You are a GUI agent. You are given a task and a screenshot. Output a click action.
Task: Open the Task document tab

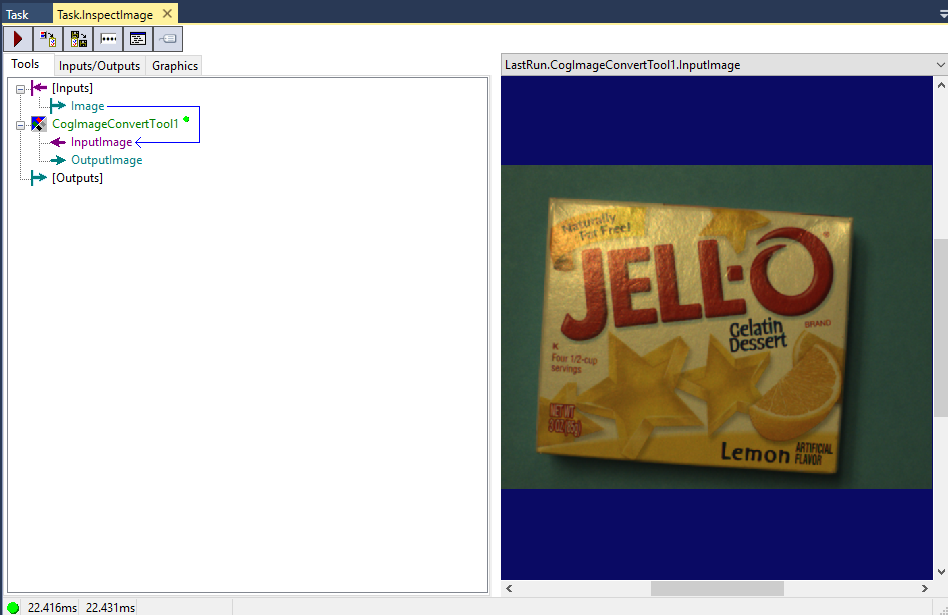pos(18,14)
